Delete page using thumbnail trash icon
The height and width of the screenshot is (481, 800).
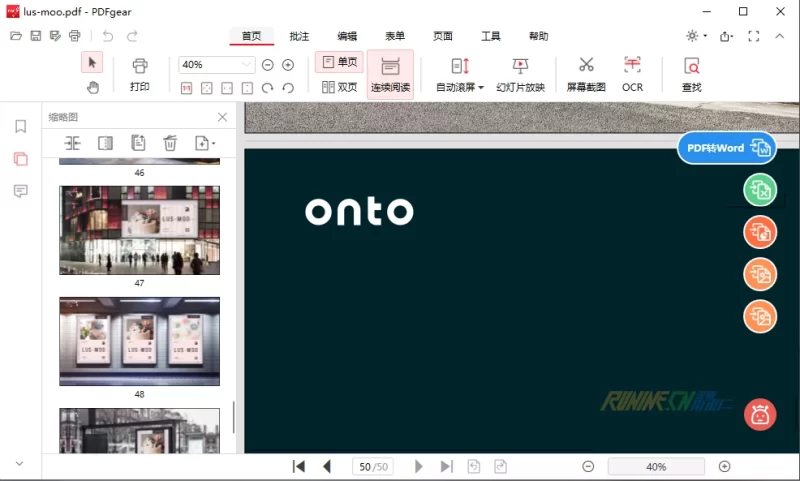(170, 143)
